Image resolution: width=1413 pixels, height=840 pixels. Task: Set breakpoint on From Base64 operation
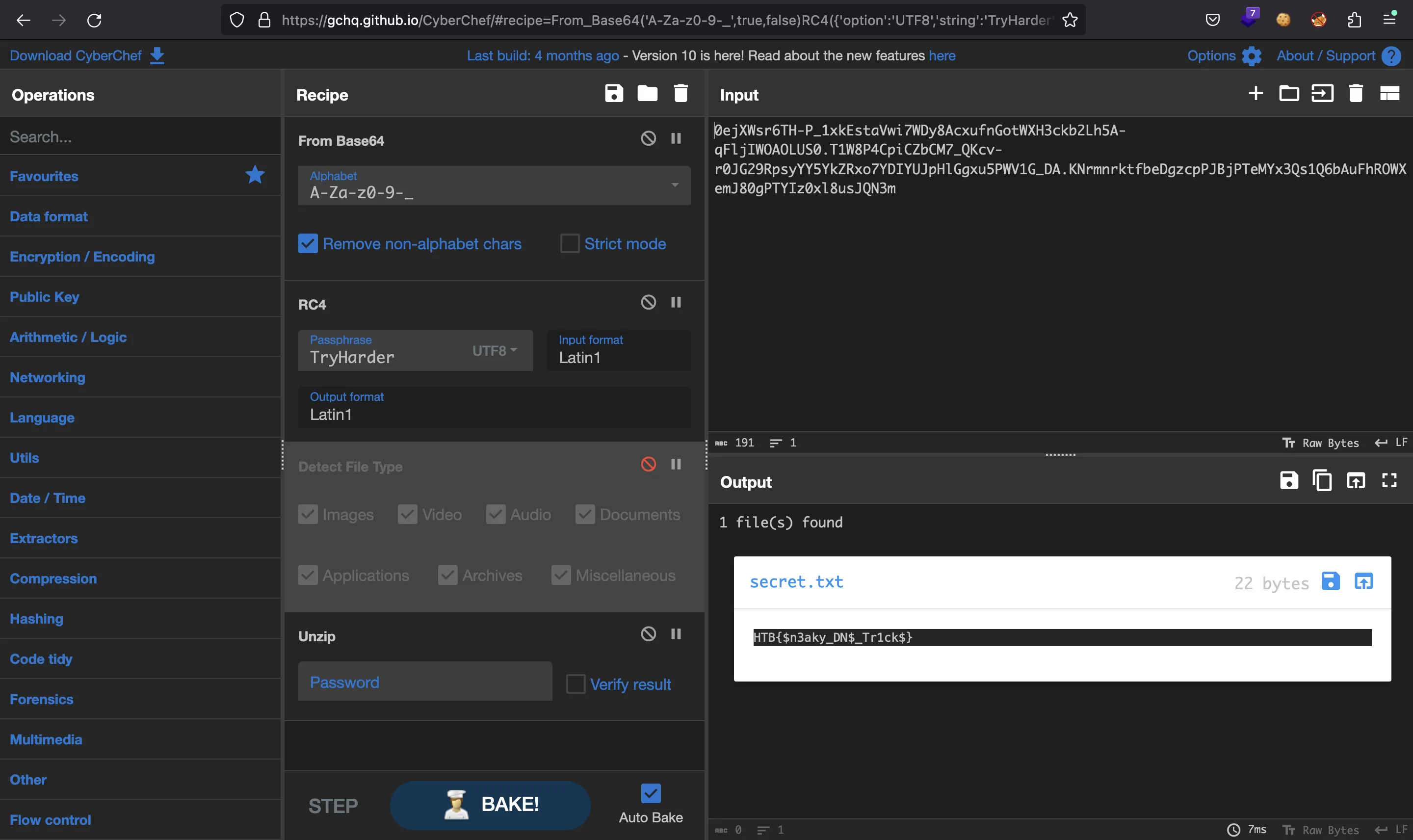[x=676, y=138]
